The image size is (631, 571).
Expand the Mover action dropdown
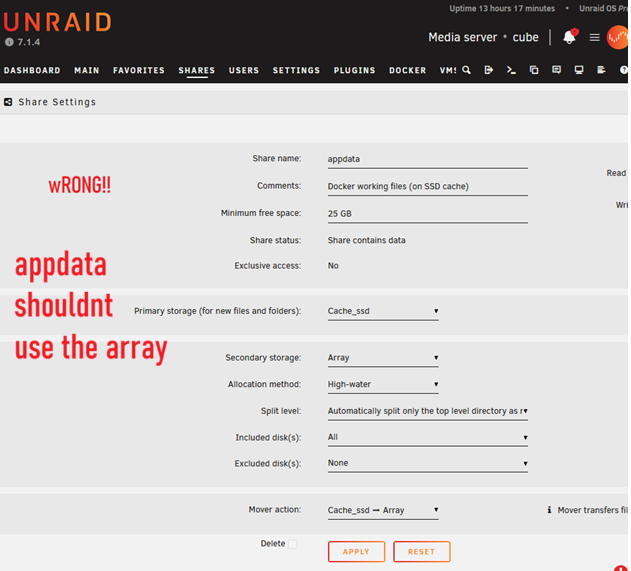point(383,510)
